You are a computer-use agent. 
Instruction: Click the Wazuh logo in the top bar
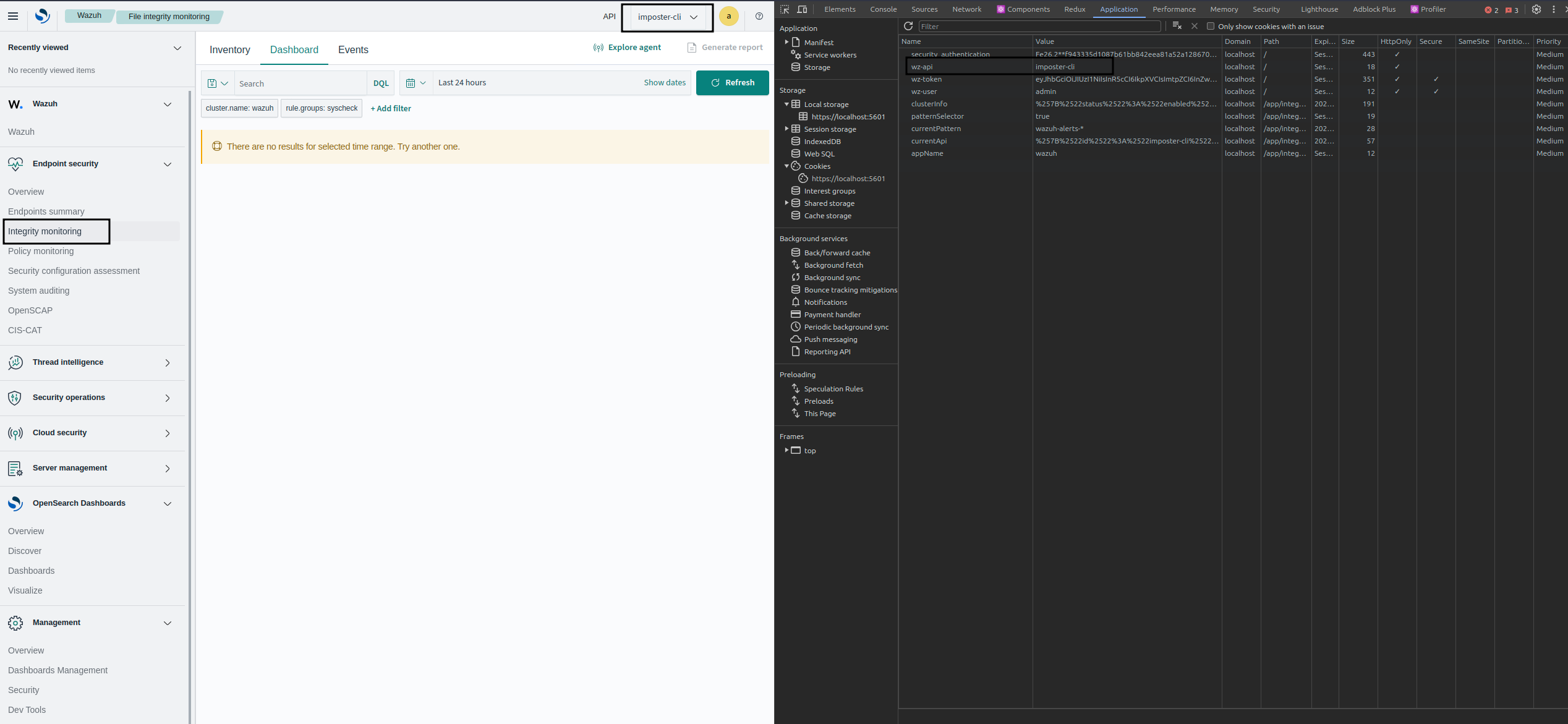[x=41, y=16]
